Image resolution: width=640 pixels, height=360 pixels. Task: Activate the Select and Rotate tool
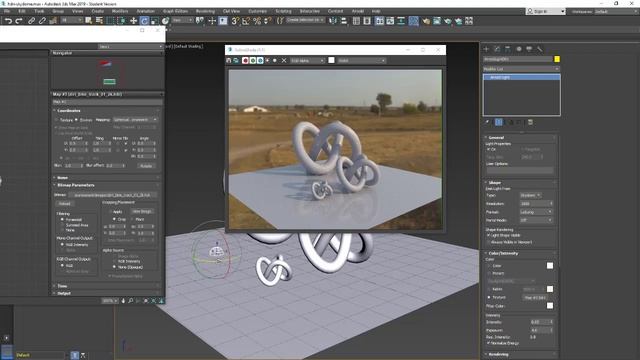coord(144,21)
